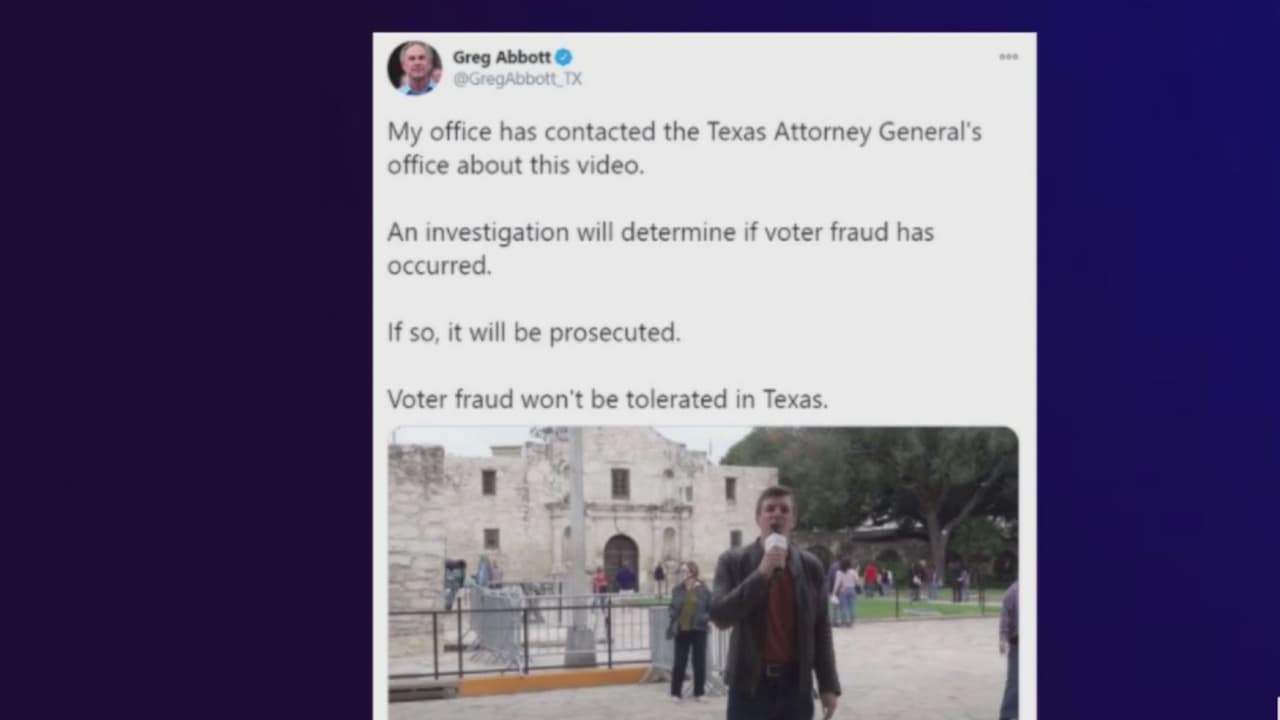Click the arched Alamo doorway in the video
1280x720 pixels.
[621, 559]
